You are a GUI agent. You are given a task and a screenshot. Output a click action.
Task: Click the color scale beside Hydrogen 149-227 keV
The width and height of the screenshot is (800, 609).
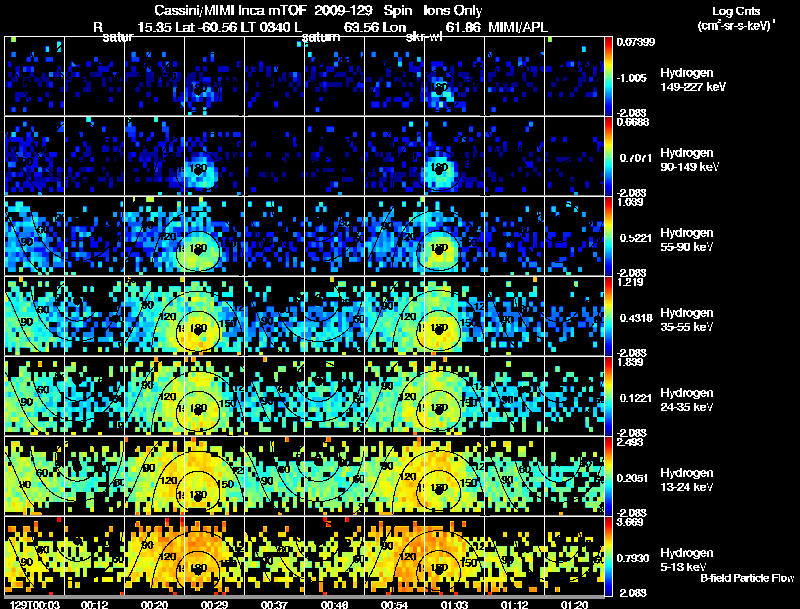click(608, 77)
